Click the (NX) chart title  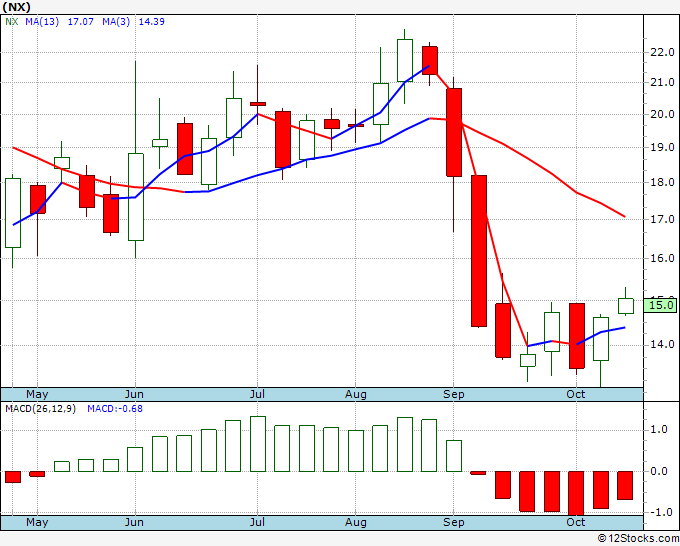16,7
